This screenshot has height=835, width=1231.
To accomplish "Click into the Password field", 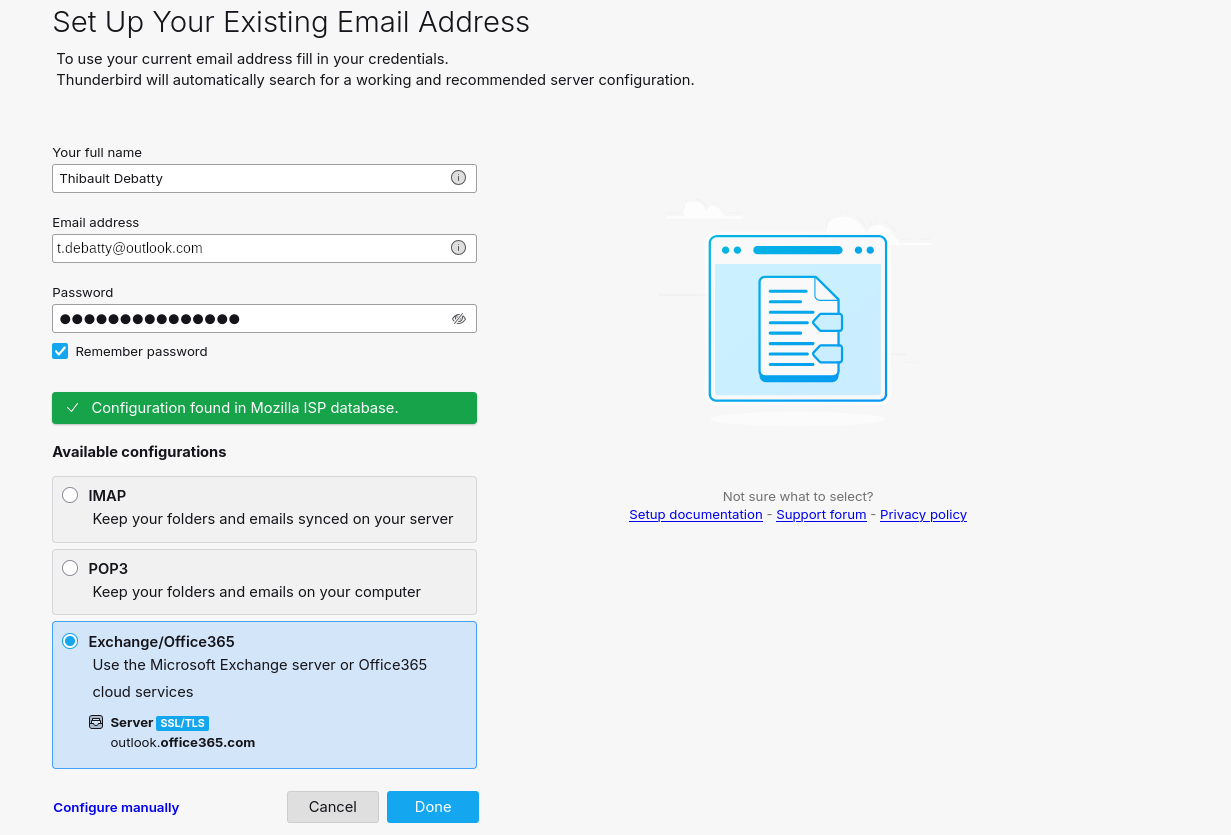I will tap(250, 319).
